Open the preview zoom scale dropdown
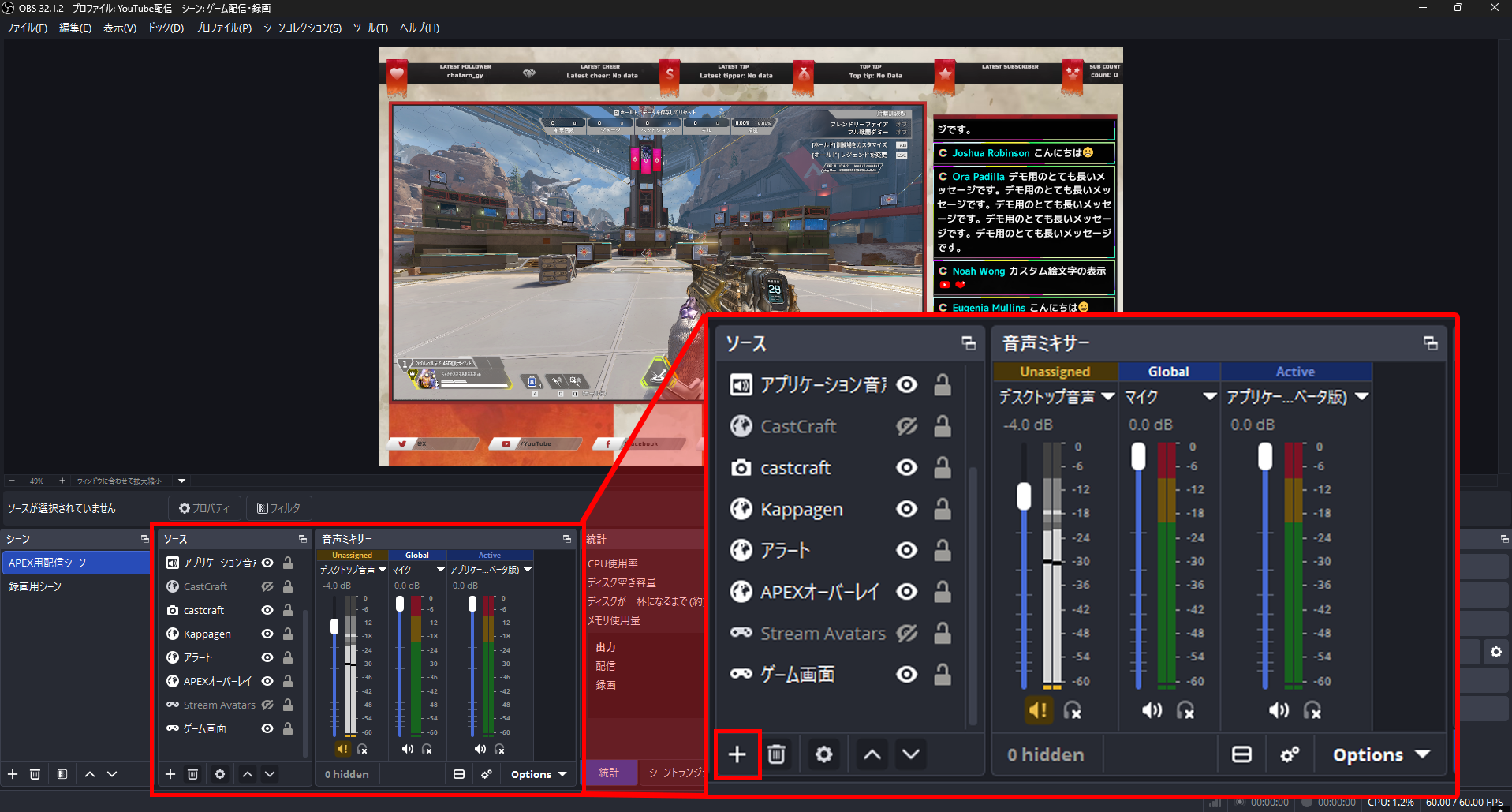Image resolution: width=1512 pixels, height=812 pixels. coord(182,481)
